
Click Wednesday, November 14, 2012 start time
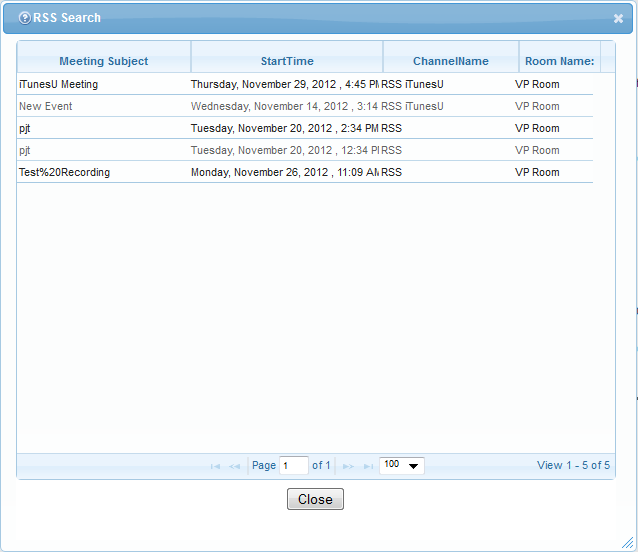click(x=285, y=106)
